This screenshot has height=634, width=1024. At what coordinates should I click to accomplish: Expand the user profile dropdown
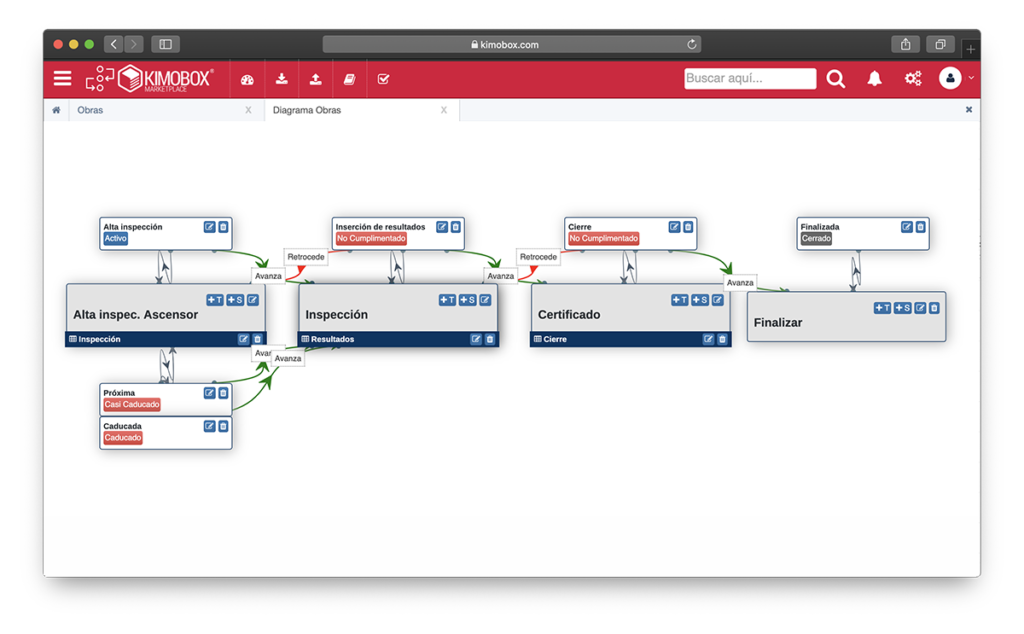(x=956, y=78)
